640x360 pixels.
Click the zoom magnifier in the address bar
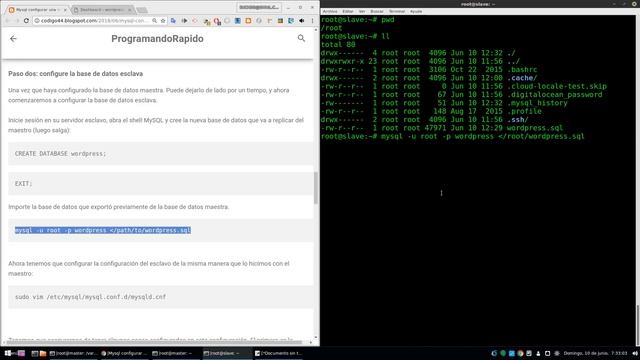point(154,20)
